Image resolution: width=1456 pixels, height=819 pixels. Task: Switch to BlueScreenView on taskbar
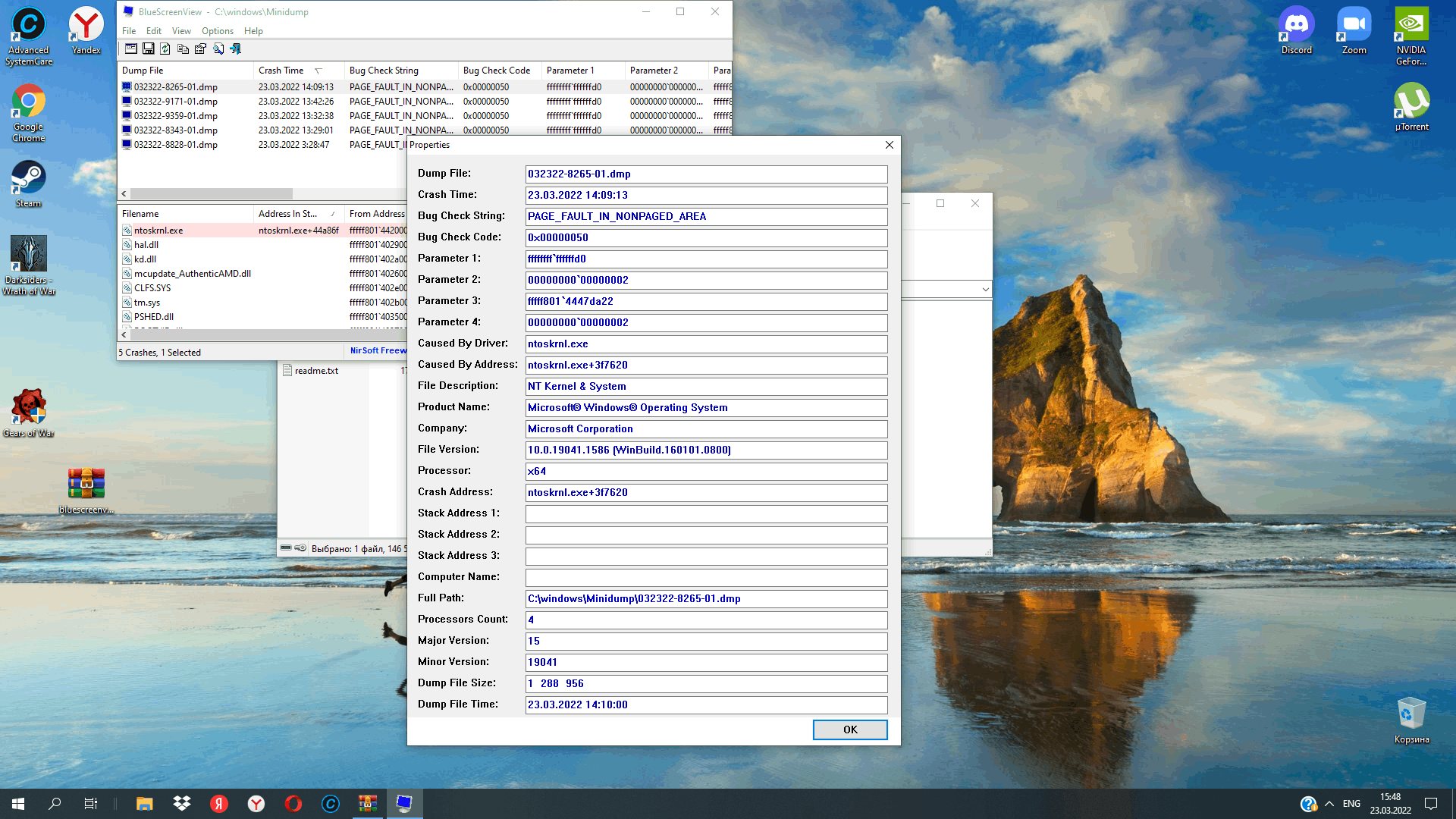point(404,804)
